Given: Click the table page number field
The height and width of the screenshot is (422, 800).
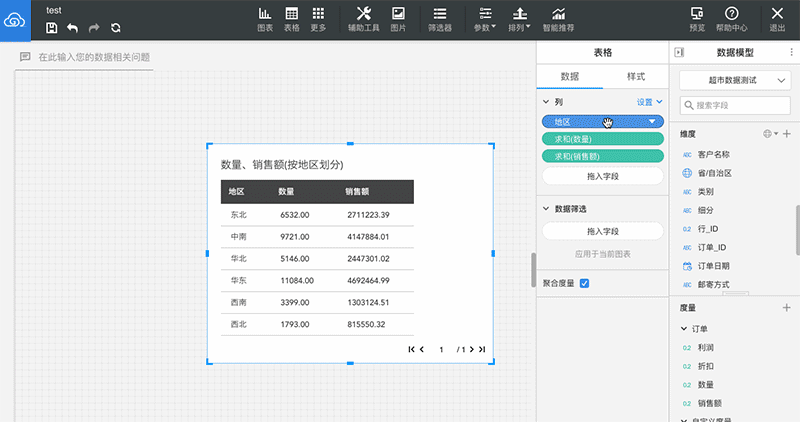Looking at the screenshot, I should [441, 350].
